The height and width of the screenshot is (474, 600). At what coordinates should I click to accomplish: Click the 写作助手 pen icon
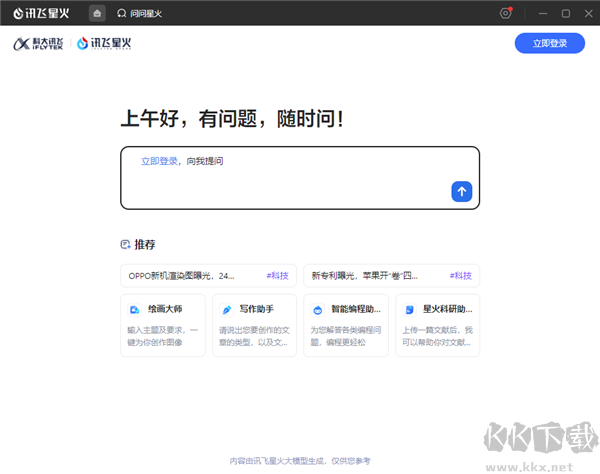pyautogui.click(x=227, y=309)
